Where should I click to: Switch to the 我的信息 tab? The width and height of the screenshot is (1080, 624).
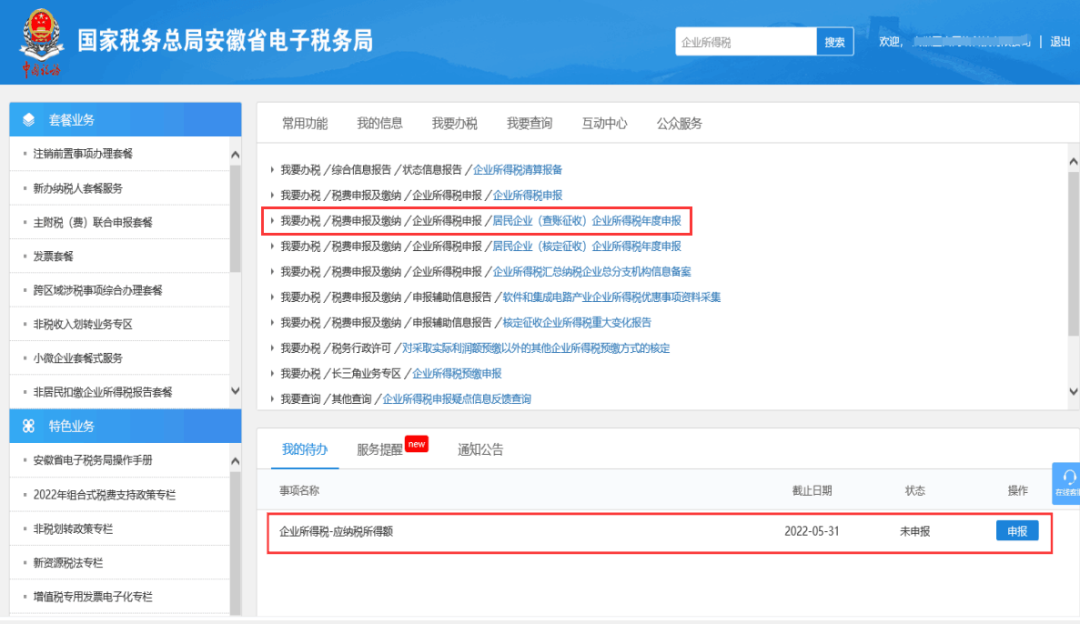pos(380,123)
